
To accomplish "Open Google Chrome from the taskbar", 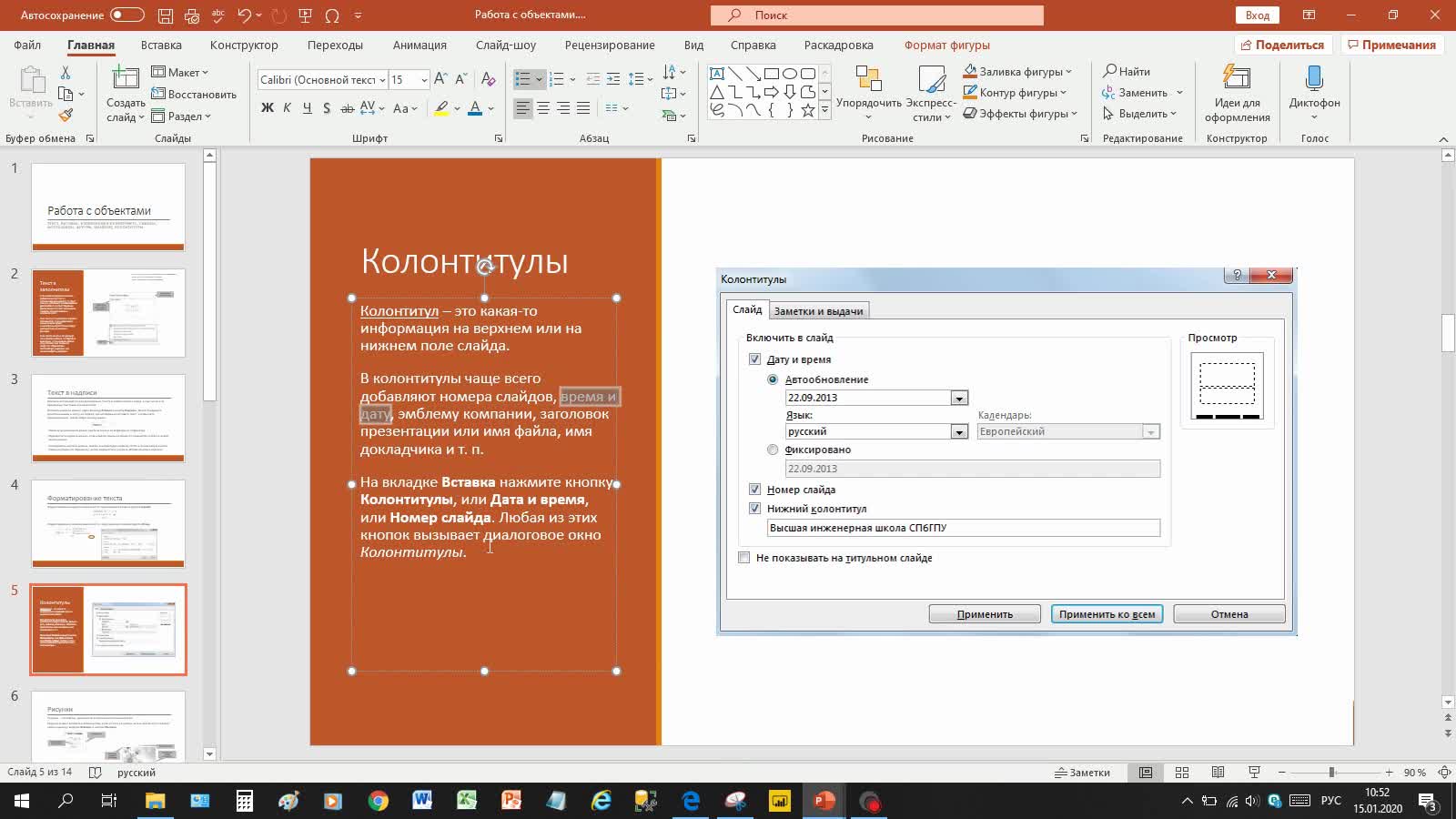I will pyautogui.click(x=378, y=802).
